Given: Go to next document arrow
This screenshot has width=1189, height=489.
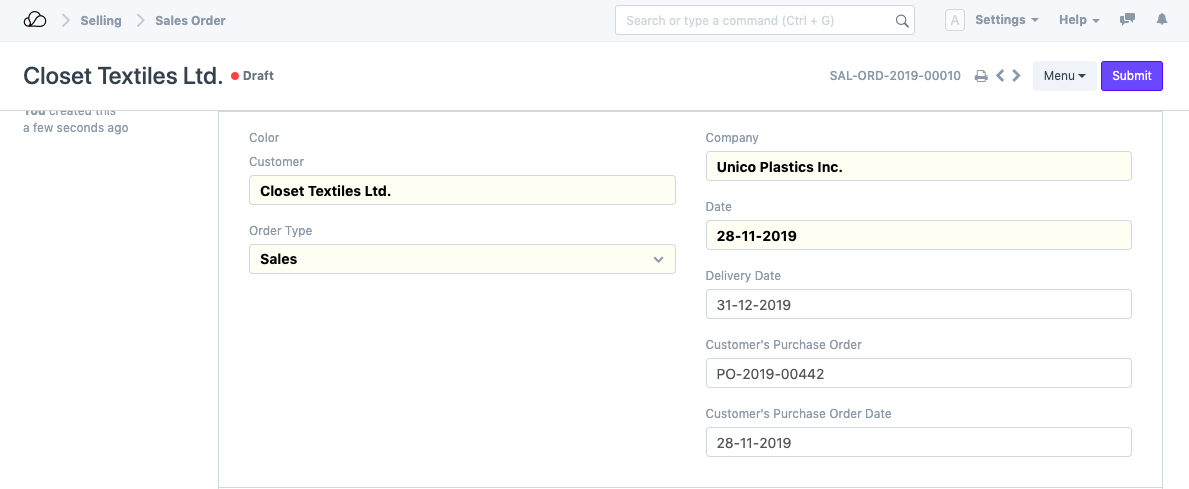Looking at the screenshot, I should tap(1017, 76).
